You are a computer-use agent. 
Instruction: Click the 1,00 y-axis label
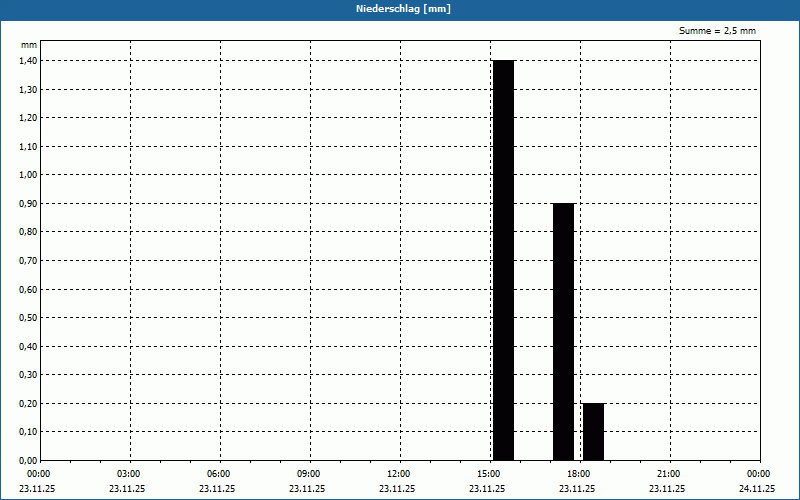pos(28,175)
